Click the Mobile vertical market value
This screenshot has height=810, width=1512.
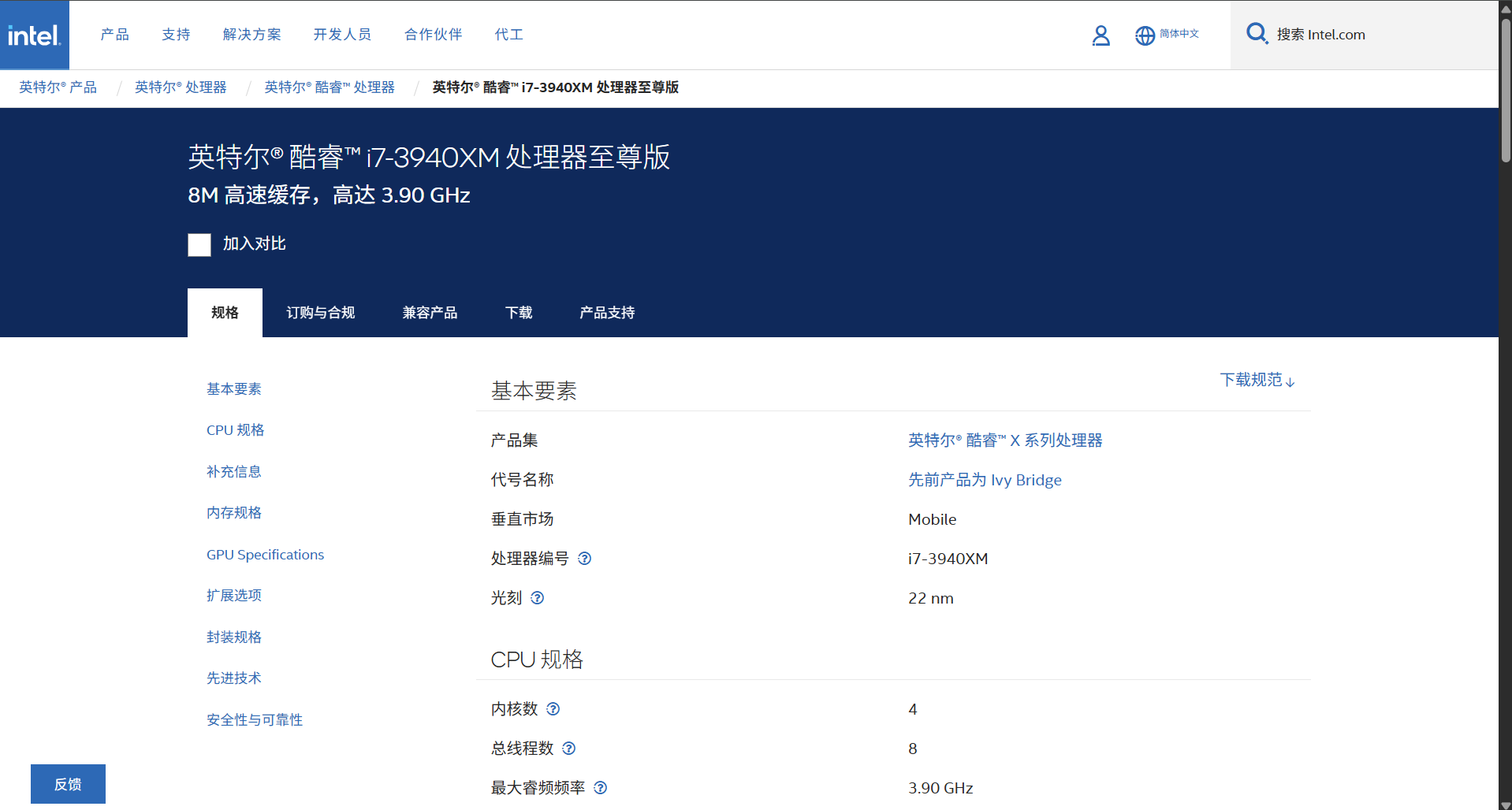coord(933,519)
